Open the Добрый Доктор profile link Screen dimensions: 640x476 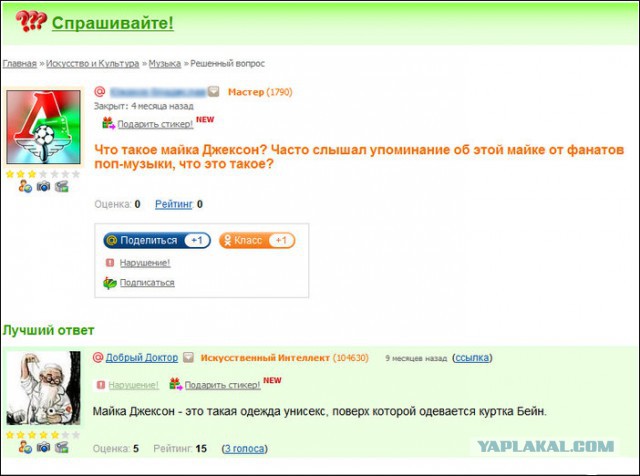pos(142,358)
